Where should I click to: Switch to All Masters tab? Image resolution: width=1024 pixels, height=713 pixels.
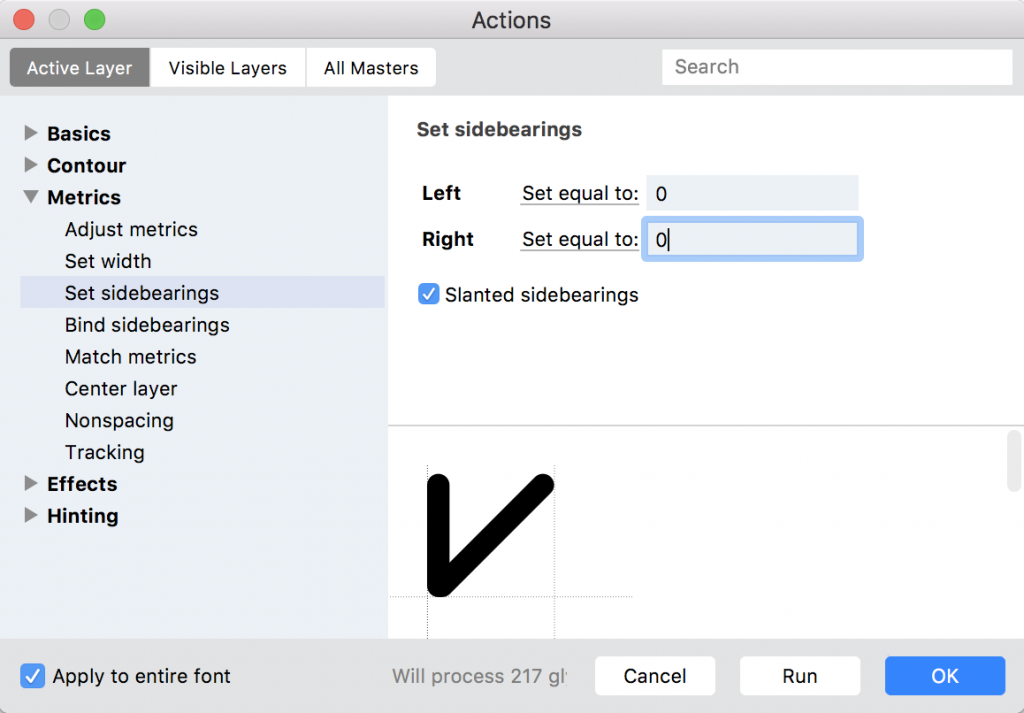point(371,68)
